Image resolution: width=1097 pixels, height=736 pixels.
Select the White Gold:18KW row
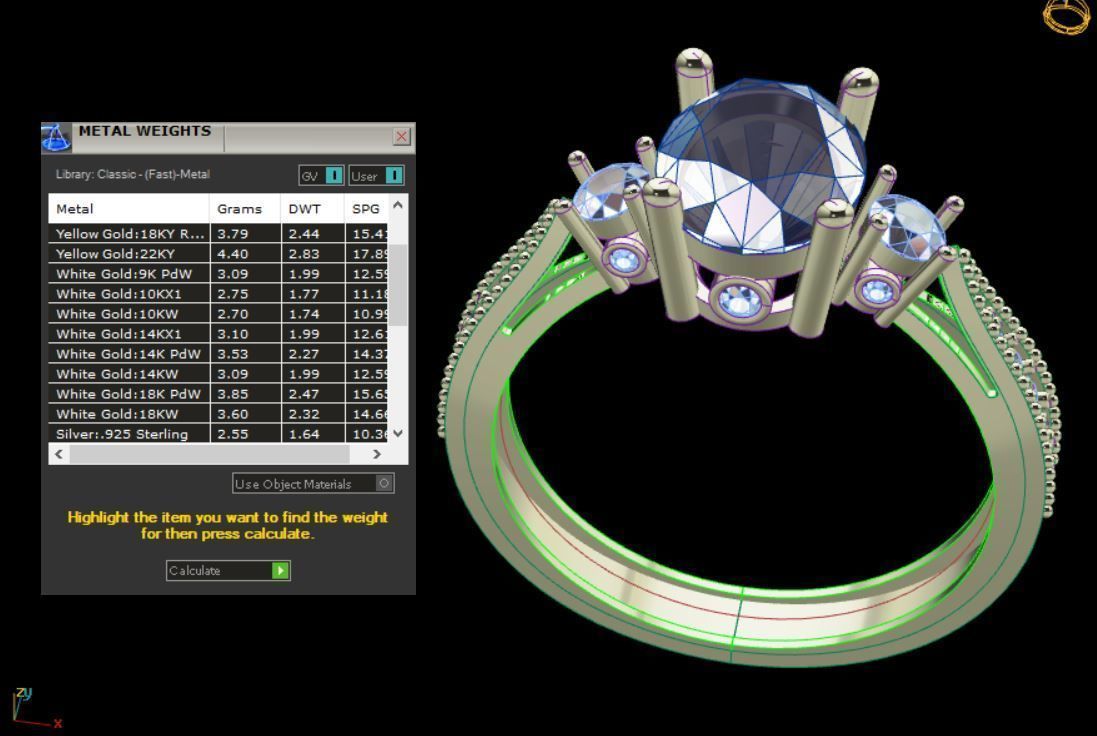pyautogui.click(x=218, y=414)
